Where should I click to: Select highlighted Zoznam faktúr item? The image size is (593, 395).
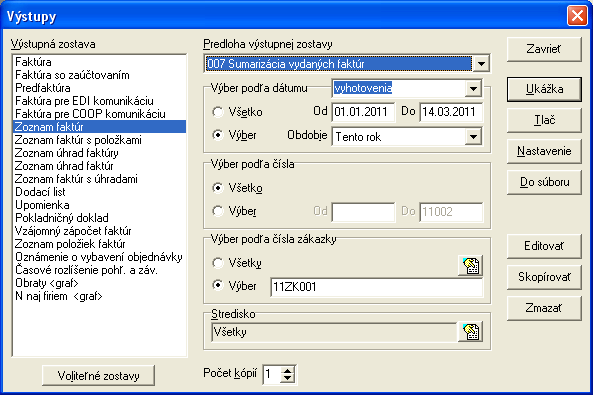point(99,127)
